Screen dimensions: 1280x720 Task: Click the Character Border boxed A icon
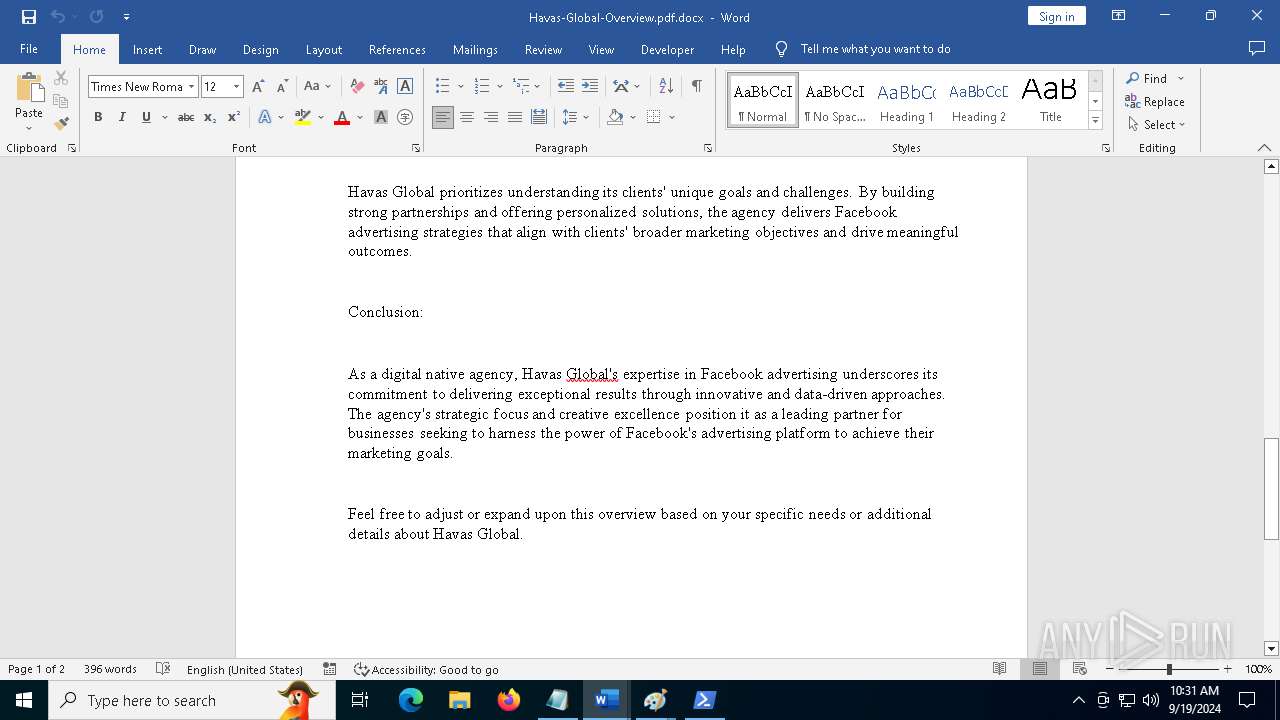[x=405, y=87]
